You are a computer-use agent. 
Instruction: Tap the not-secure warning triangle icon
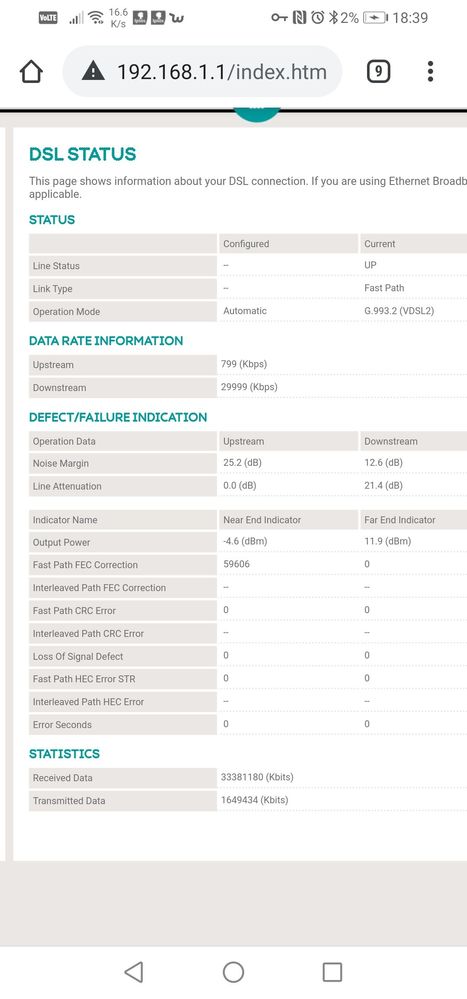94,71
